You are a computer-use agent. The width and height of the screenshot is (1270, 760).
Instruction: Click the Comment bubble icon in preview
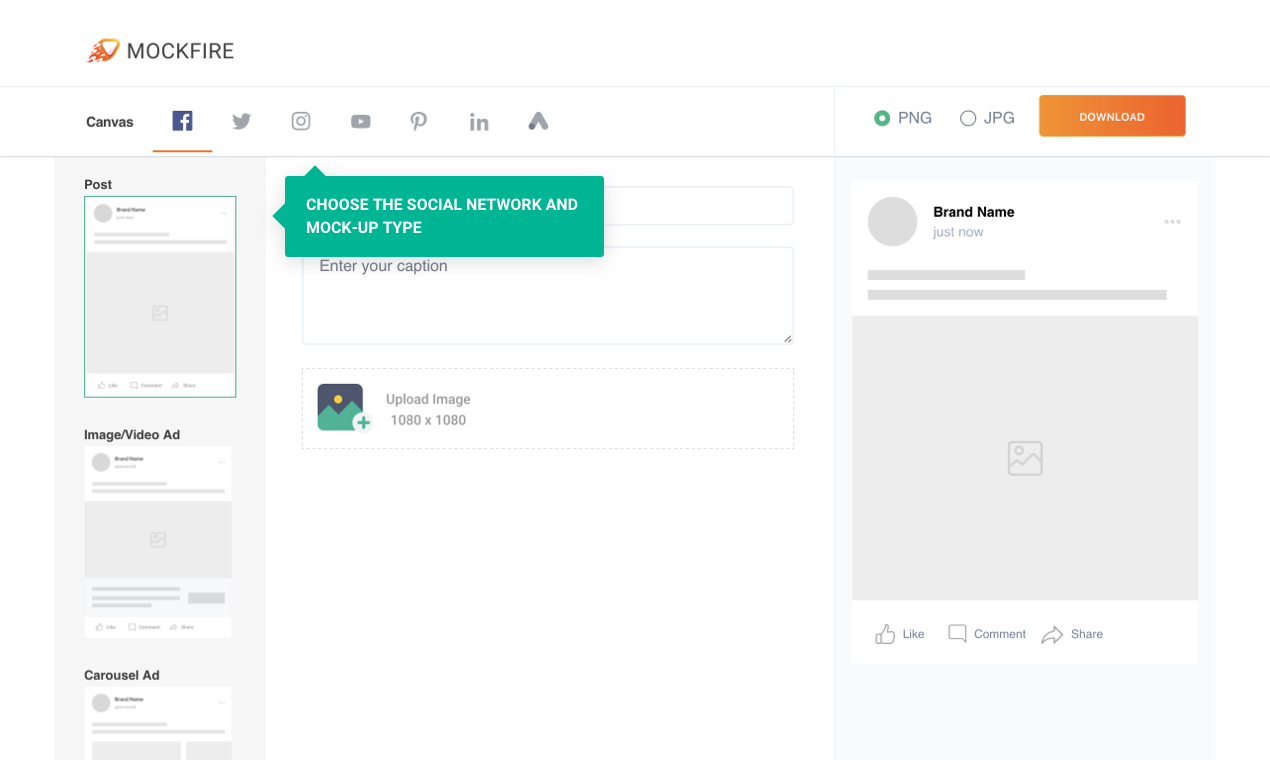coord(957,634)
